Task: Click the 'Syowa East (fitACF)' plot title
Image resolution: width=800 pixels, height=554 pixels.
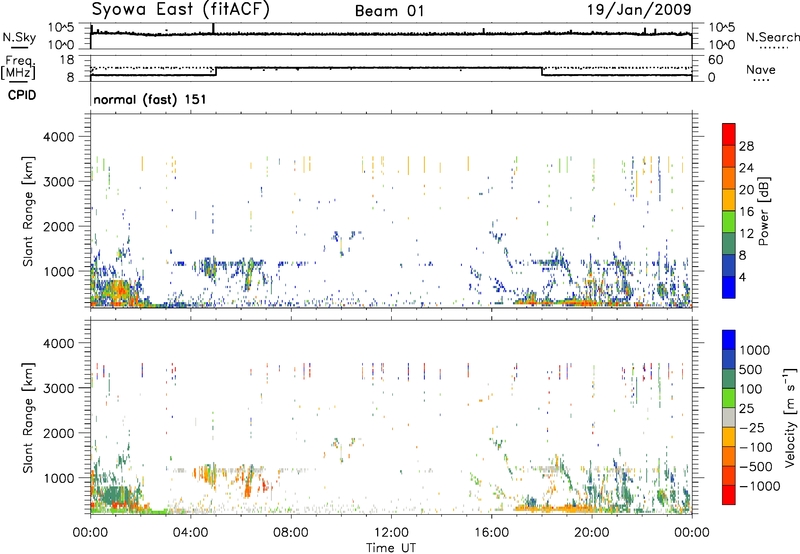Action: tap(180, 9)
